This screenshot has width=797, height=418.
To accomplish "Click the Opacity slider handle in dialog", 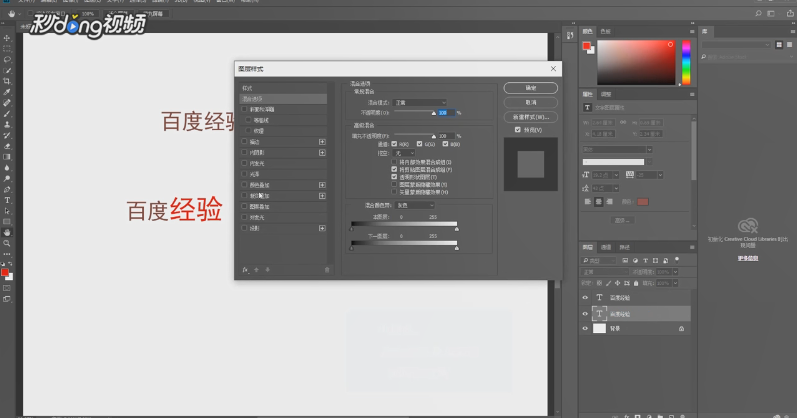I will [x=434, y=113].
